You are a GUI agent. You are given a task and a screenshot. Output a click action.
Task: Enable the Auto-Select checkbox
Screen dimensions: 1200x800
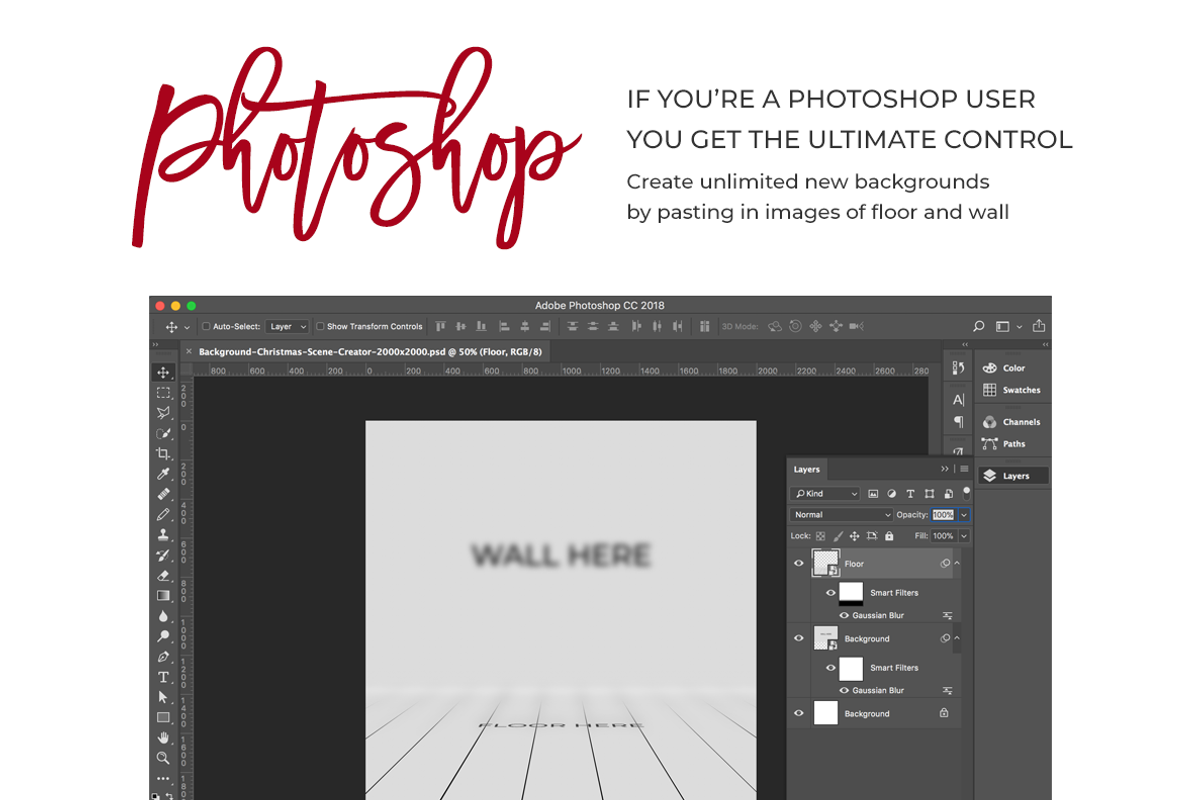206,326
